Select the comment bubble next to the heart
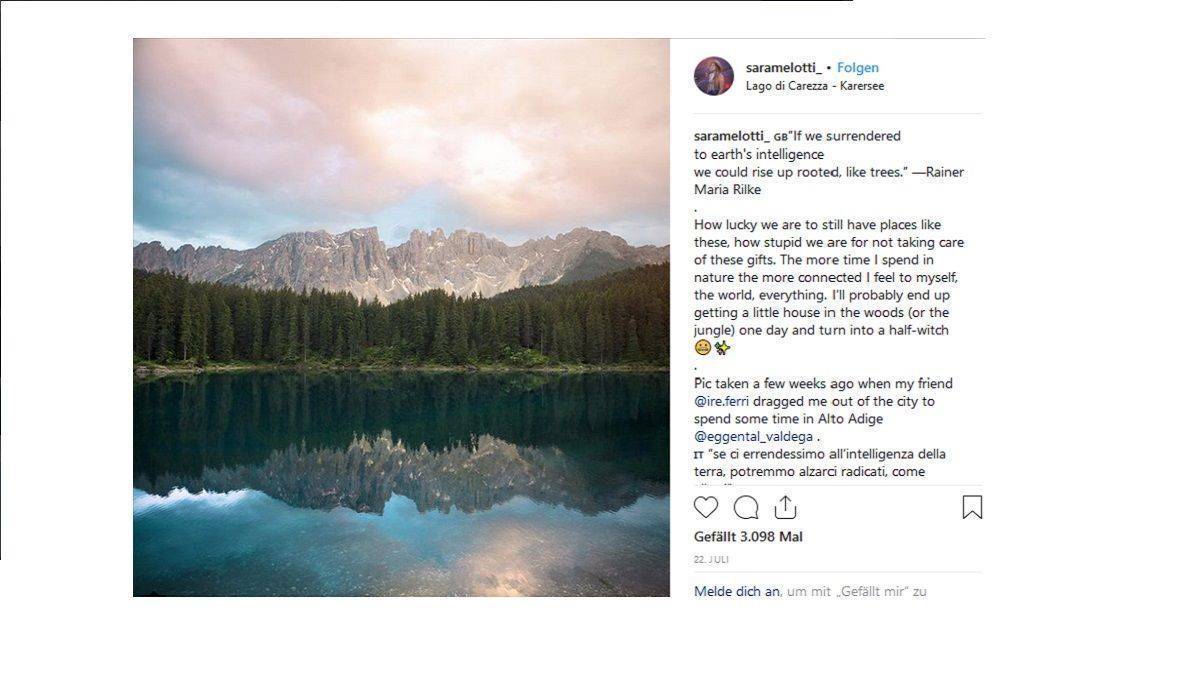 coord(745,508)
